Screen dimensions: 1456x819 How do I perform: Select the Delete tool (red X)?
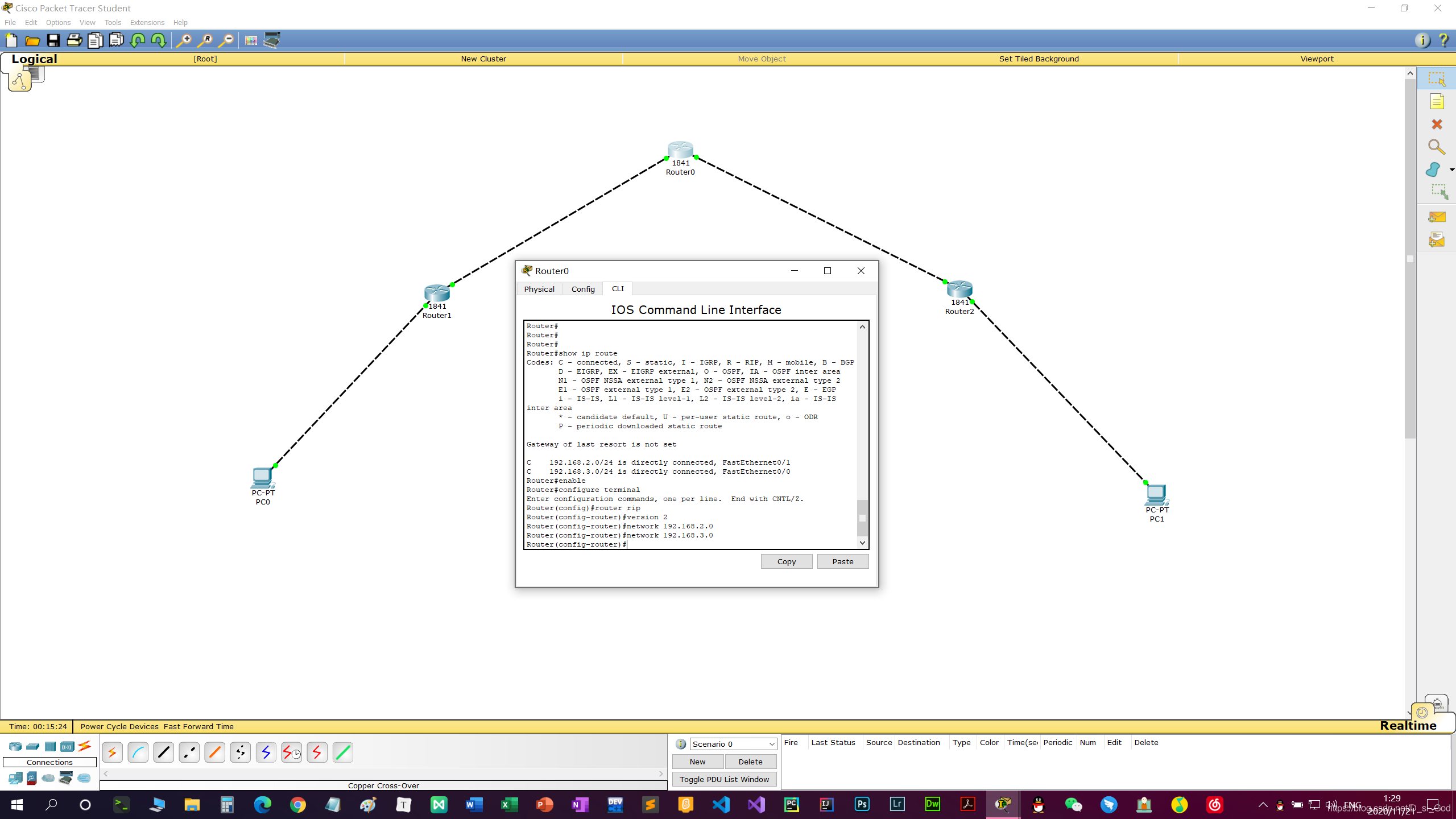(1437, 125)
